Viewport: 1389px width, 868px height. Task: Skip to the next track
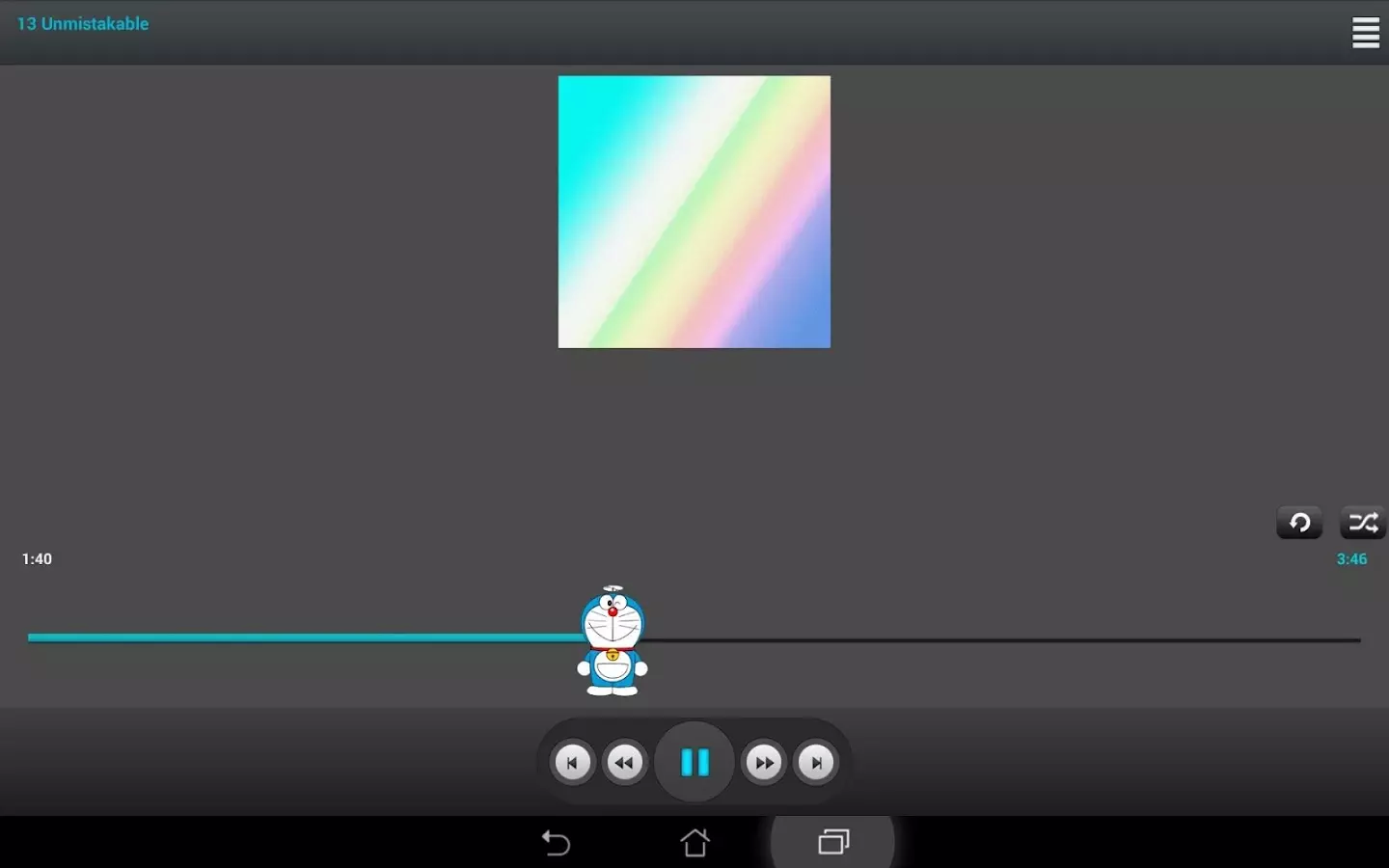point(816,763)
